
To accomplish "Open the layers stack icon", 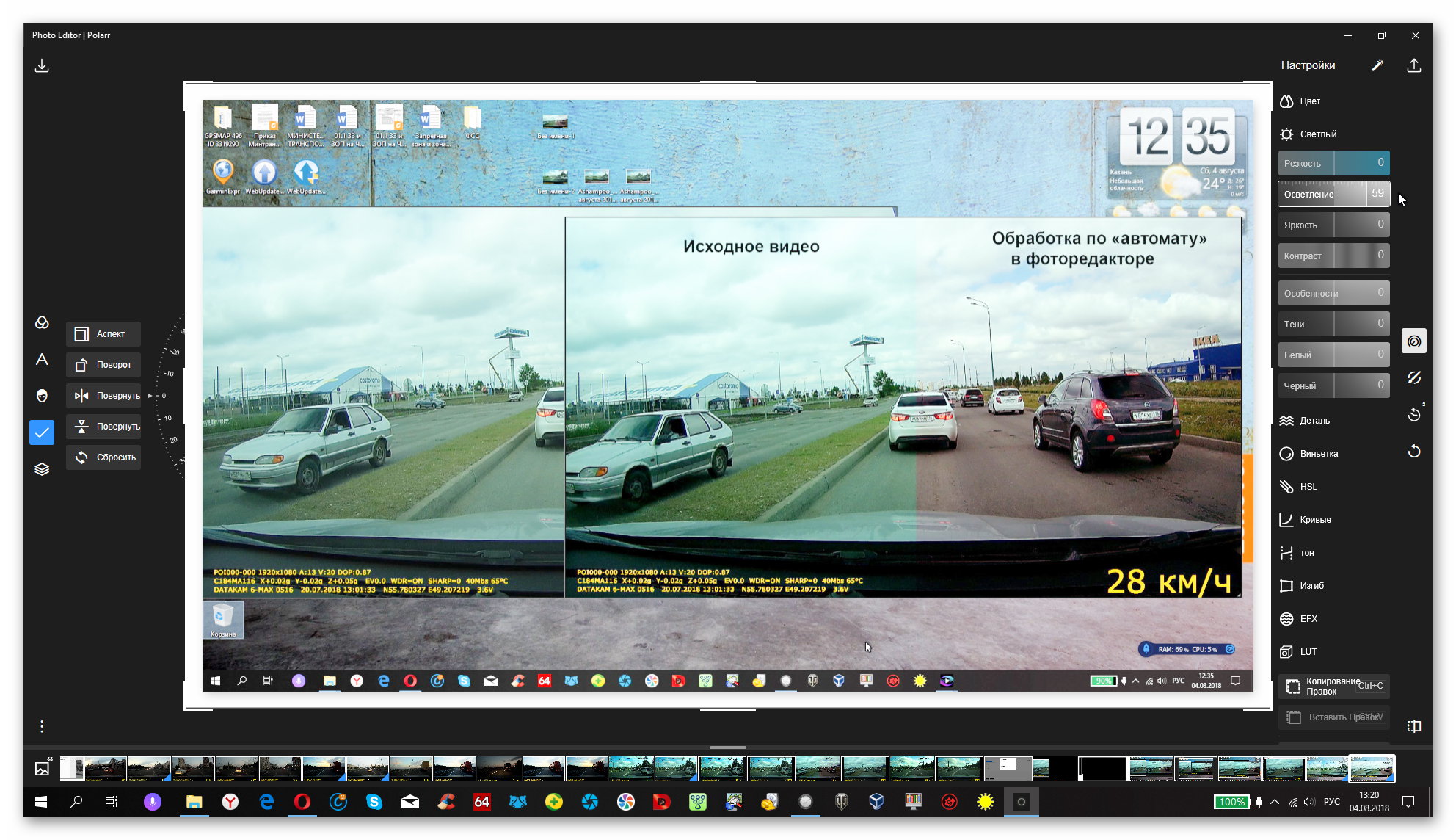I will [42, 469].
